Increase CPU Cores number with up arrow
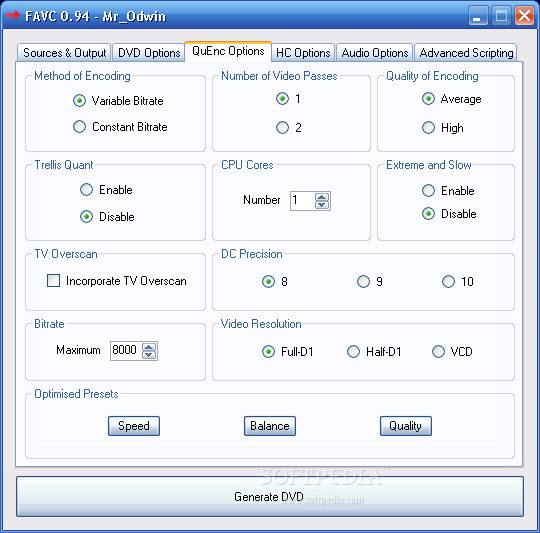 click(322, 197)
